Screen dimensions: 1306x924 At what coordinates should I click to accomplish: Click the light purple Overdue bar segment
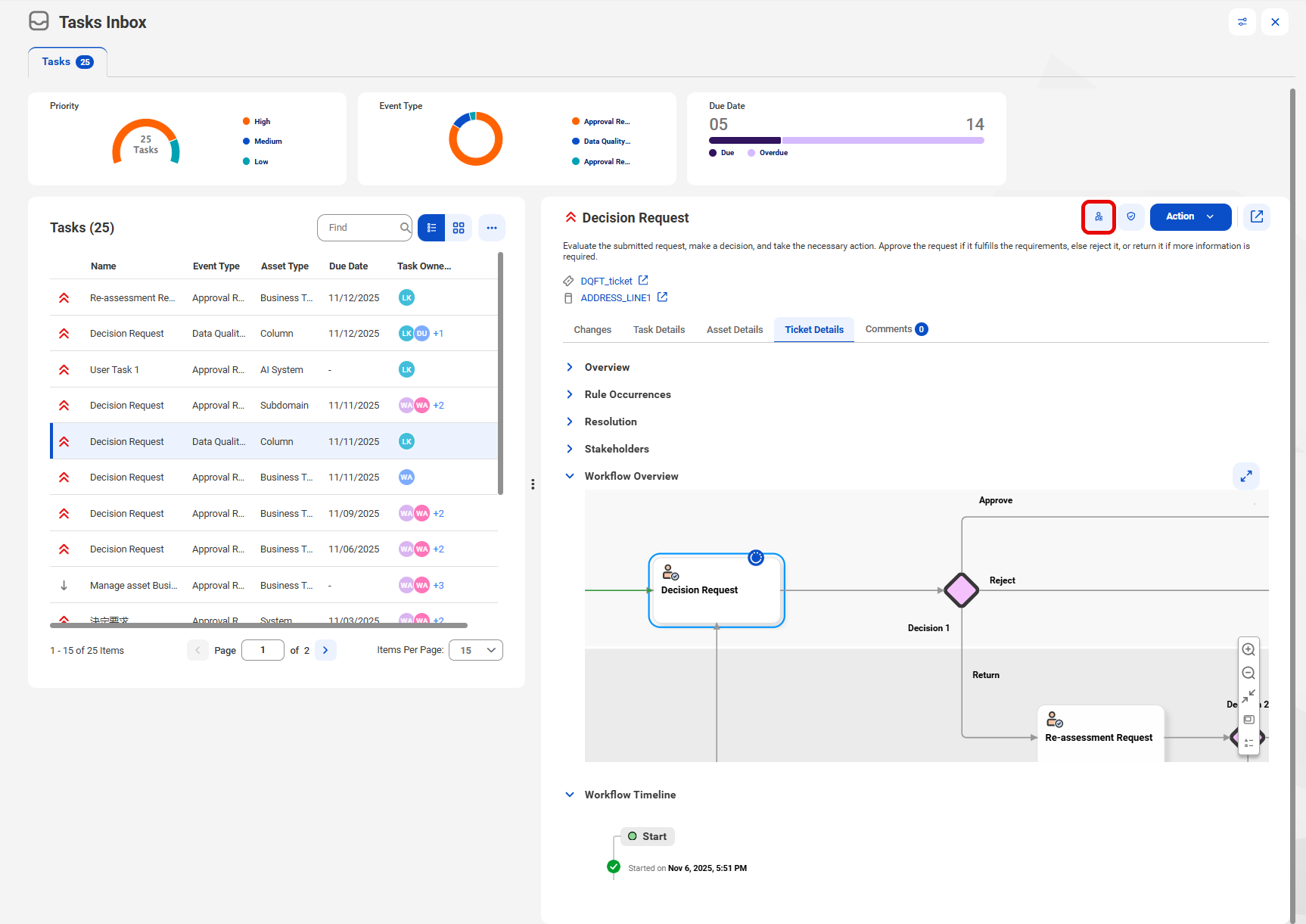coord(883,141)
